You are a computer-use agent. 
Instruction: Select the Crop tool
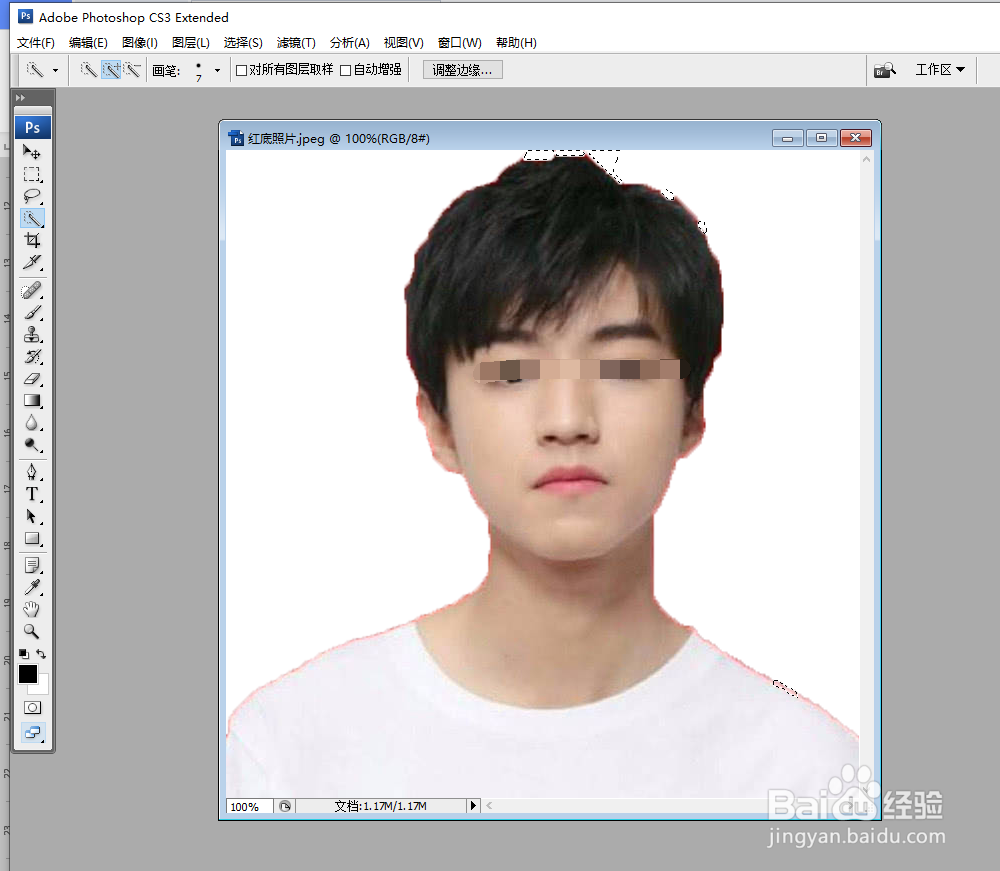(x=32, y=240)
